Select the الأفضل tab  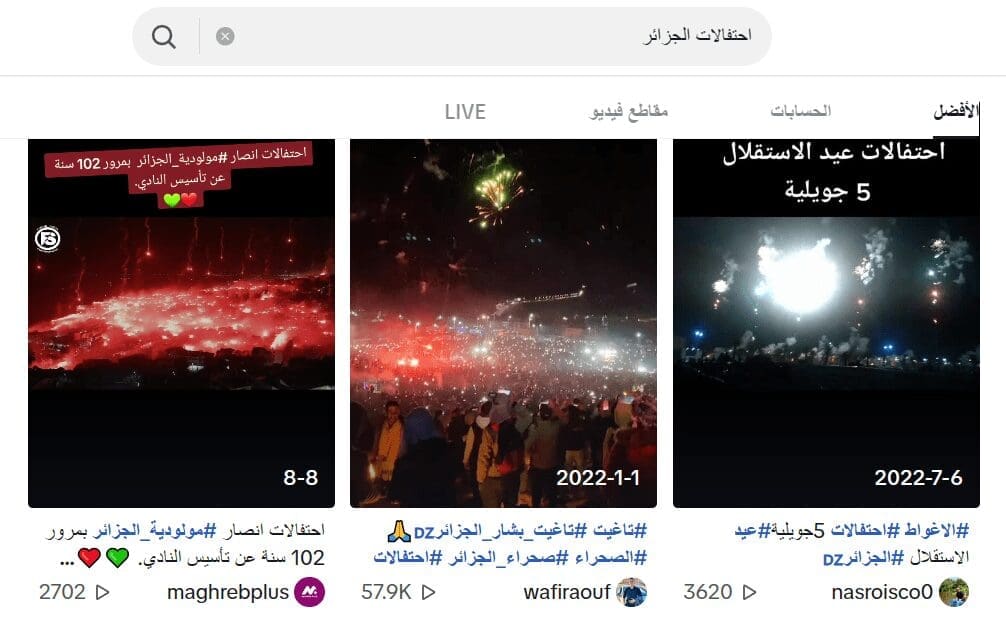(955, 111)
